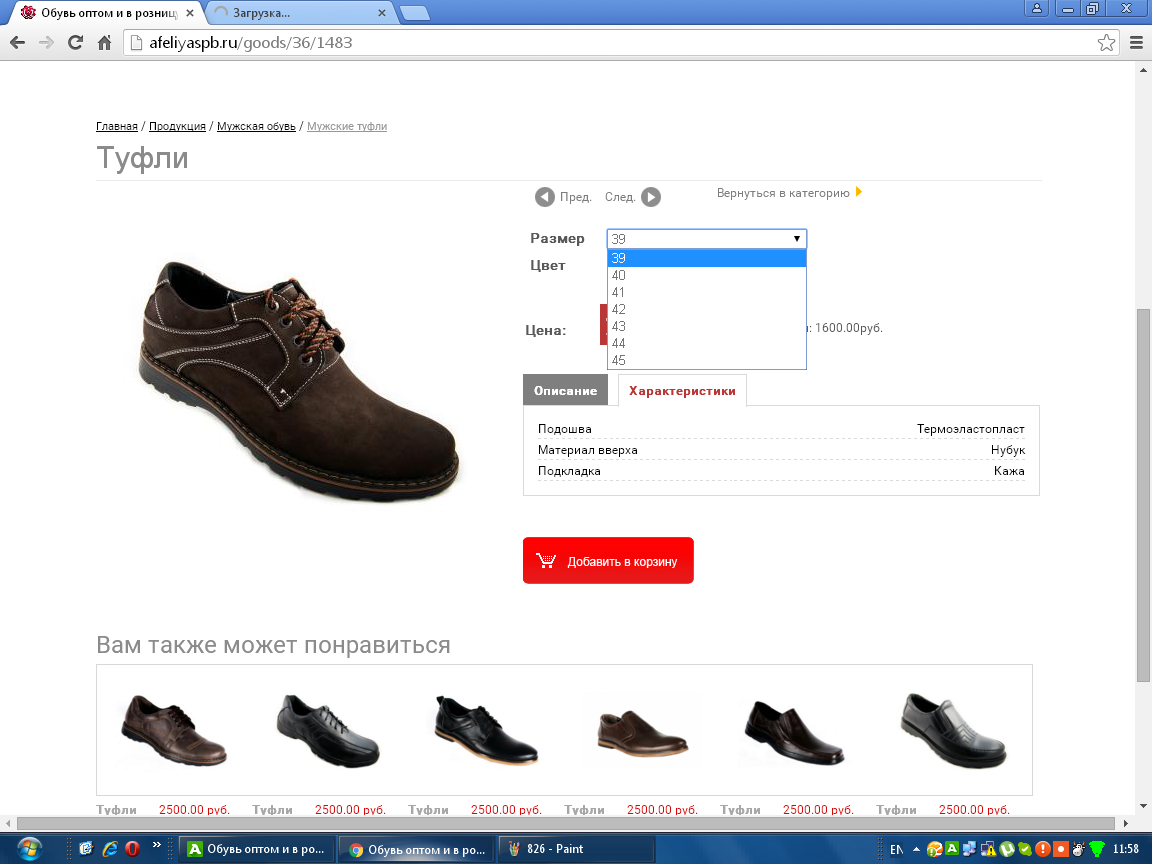This screenshot has width=1152, height=864.
Task: Open the third black shoe with tan sole
Action: coord(486,729)
